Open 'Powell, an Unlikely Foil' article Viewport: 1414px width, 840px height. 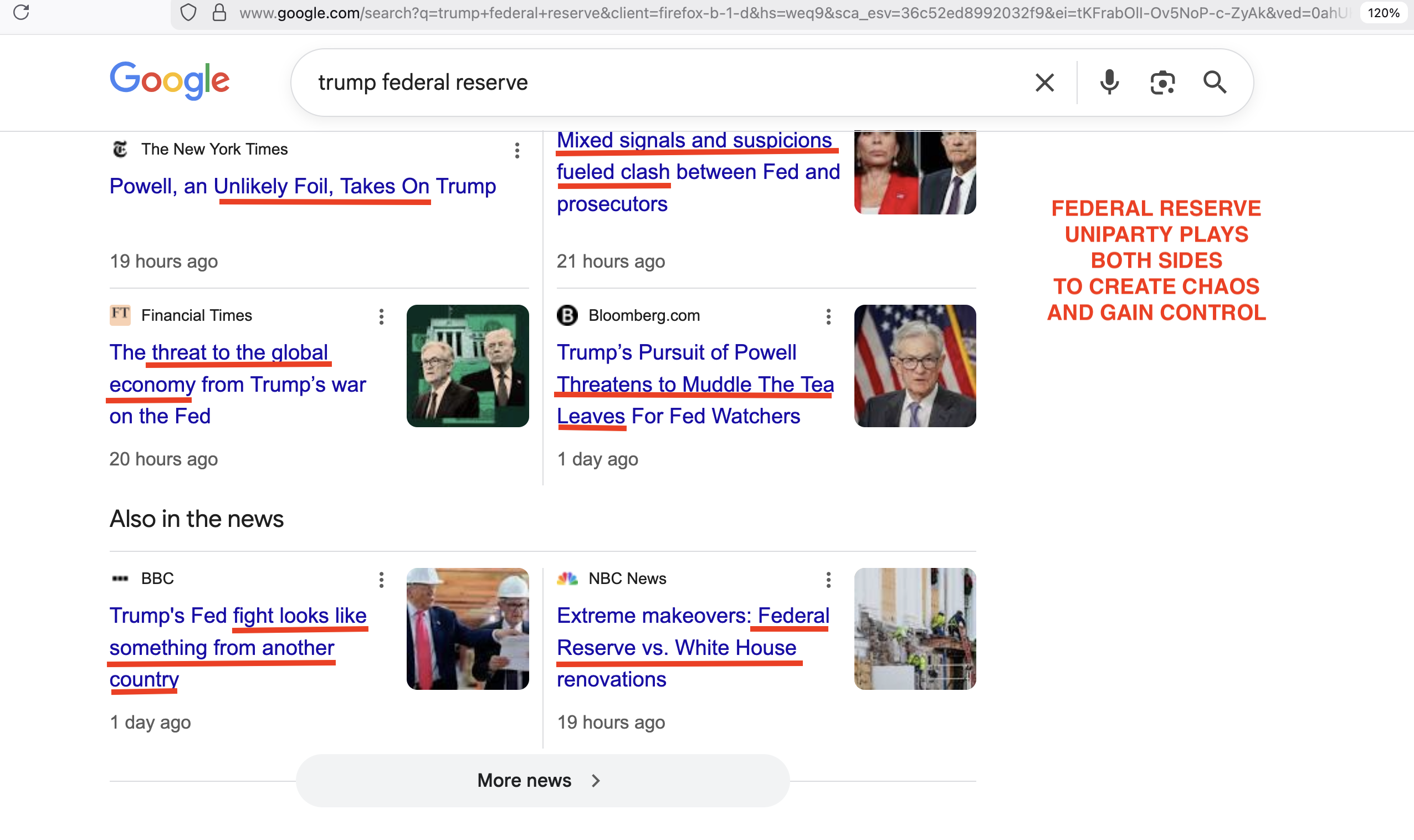tap(303, 186)
